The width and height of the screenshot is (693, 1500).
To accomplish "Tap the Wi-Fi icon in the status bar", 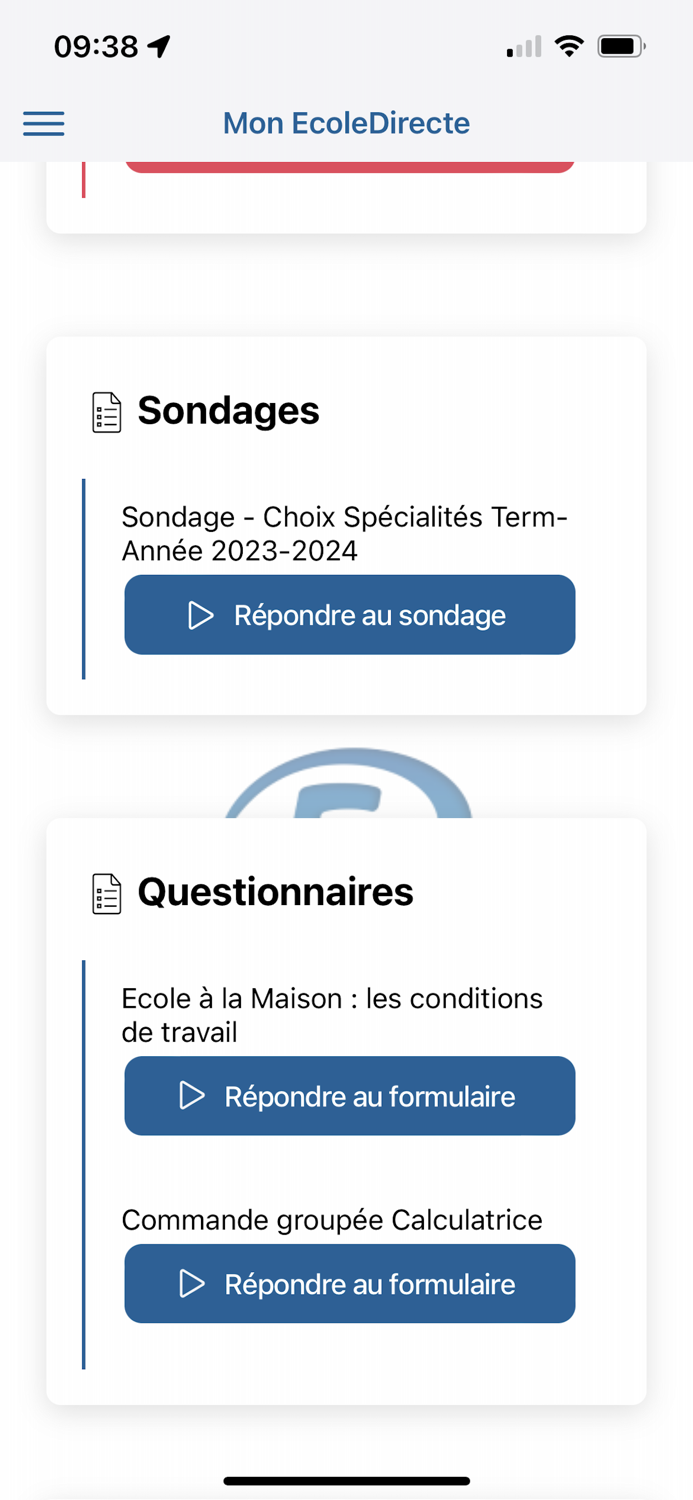I will coord(569,45).
